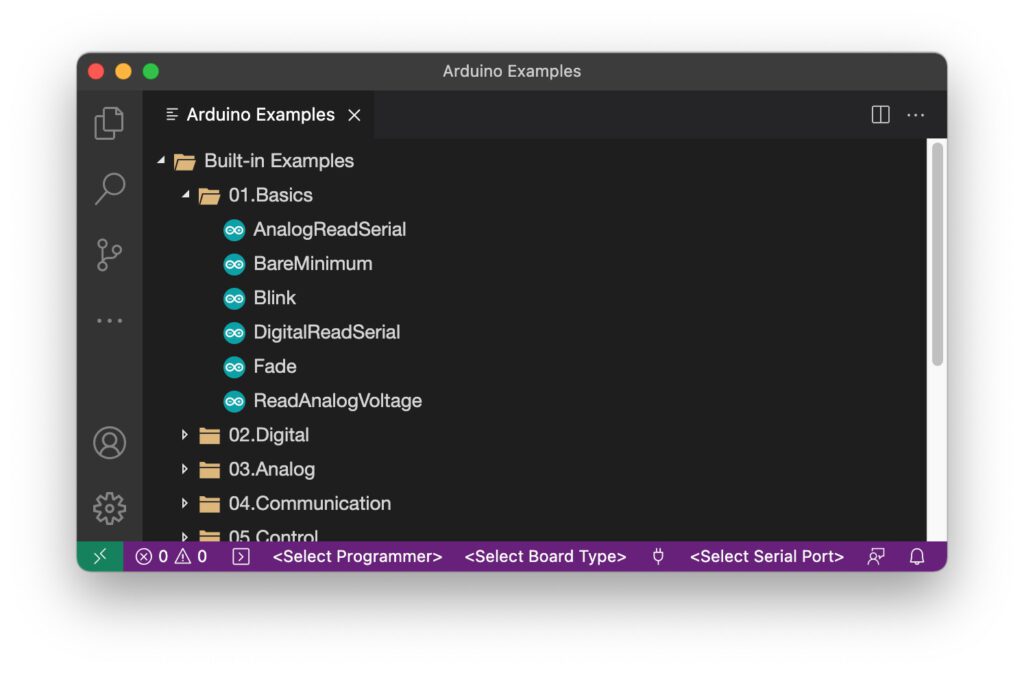Open the Accounts menu icon
The width and height of the screenshot is (1024, 673).
(x=110, y=443)
